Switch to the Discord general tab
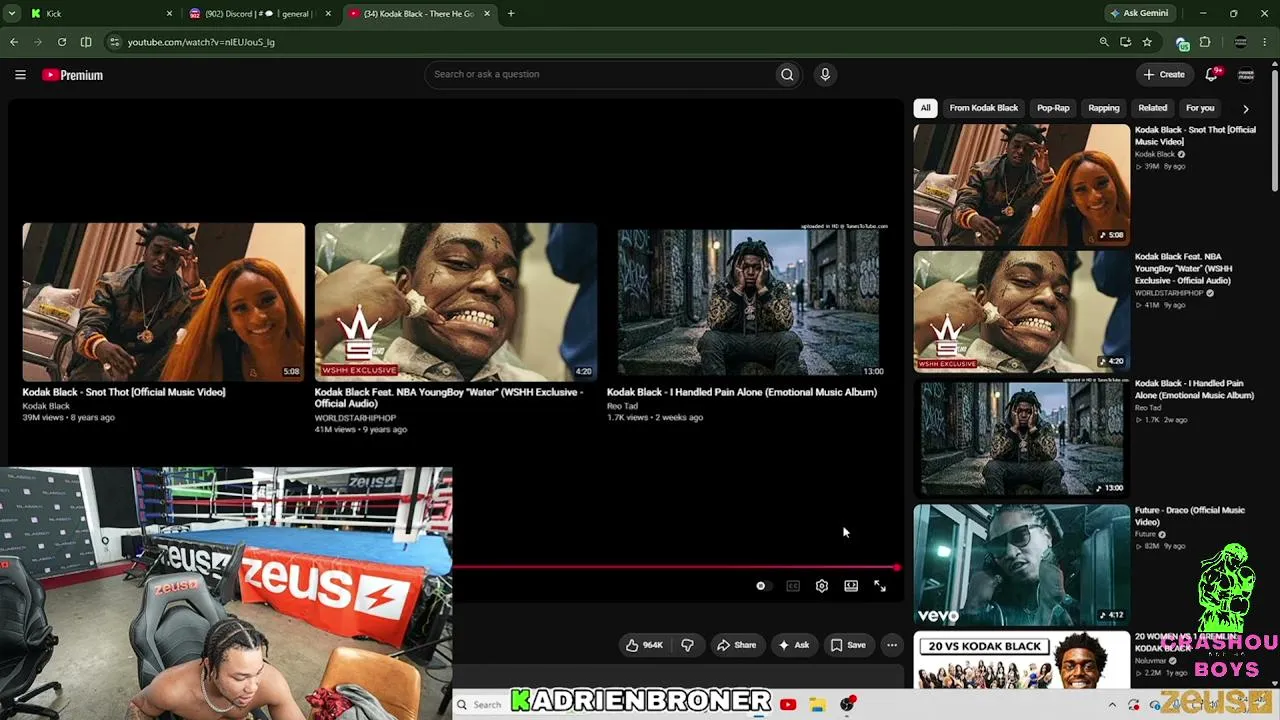Viewport: 1280px width, 720px height. point(259,14)
